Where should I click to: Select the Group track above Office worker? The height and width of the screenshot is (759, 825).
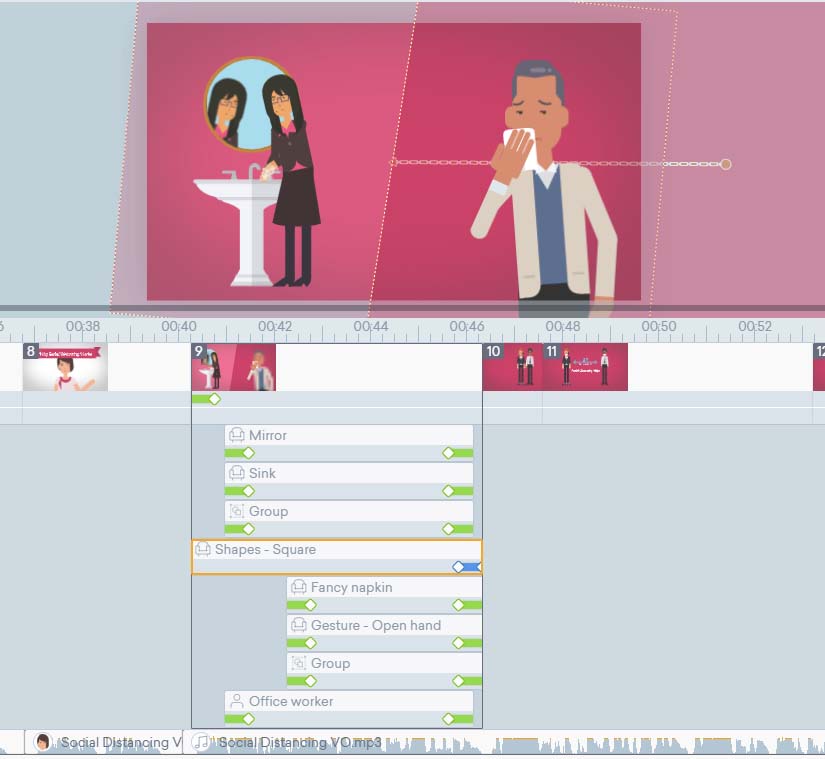coord(384,663)
